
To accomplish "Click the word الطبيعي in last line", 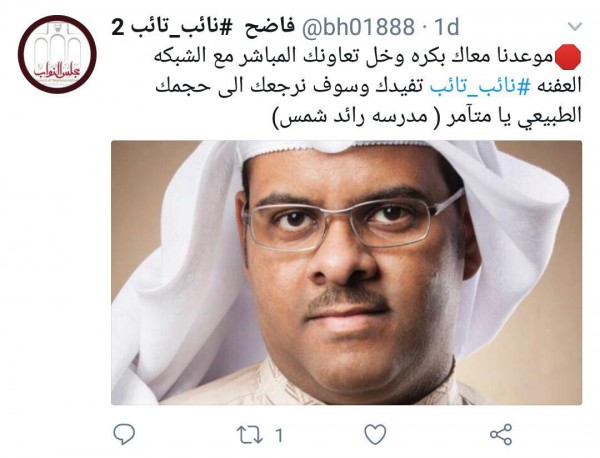I will 545,116.
